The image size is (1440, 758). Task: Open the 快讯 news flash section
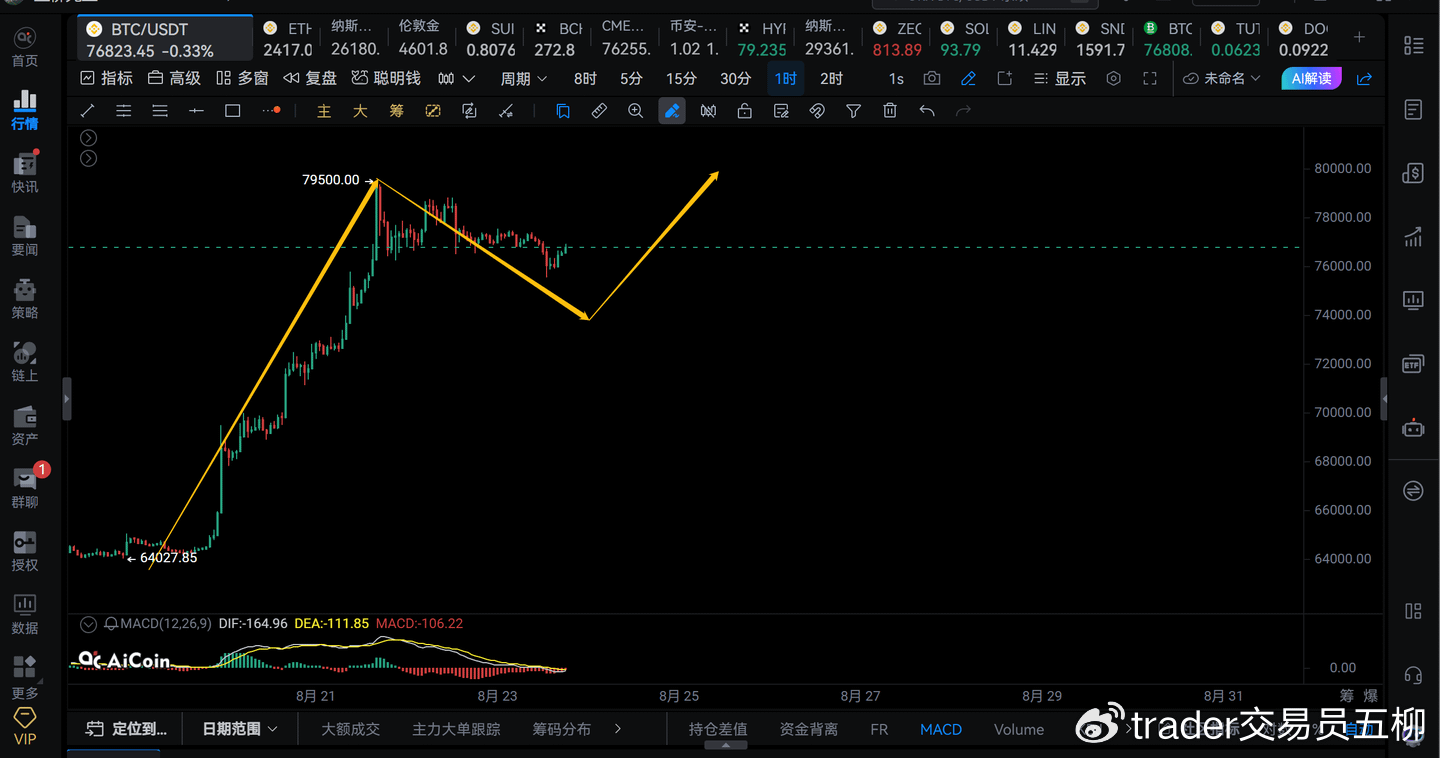pyautogui.click(x=24, y=173)
